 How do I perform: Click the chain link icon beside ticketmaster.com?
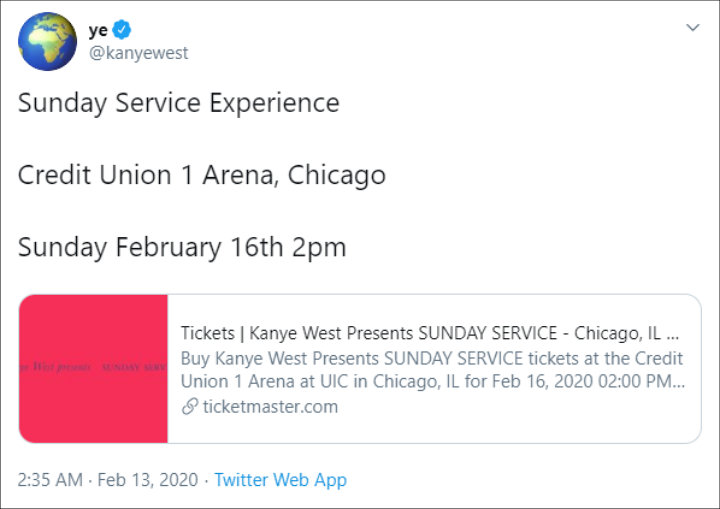189,407
